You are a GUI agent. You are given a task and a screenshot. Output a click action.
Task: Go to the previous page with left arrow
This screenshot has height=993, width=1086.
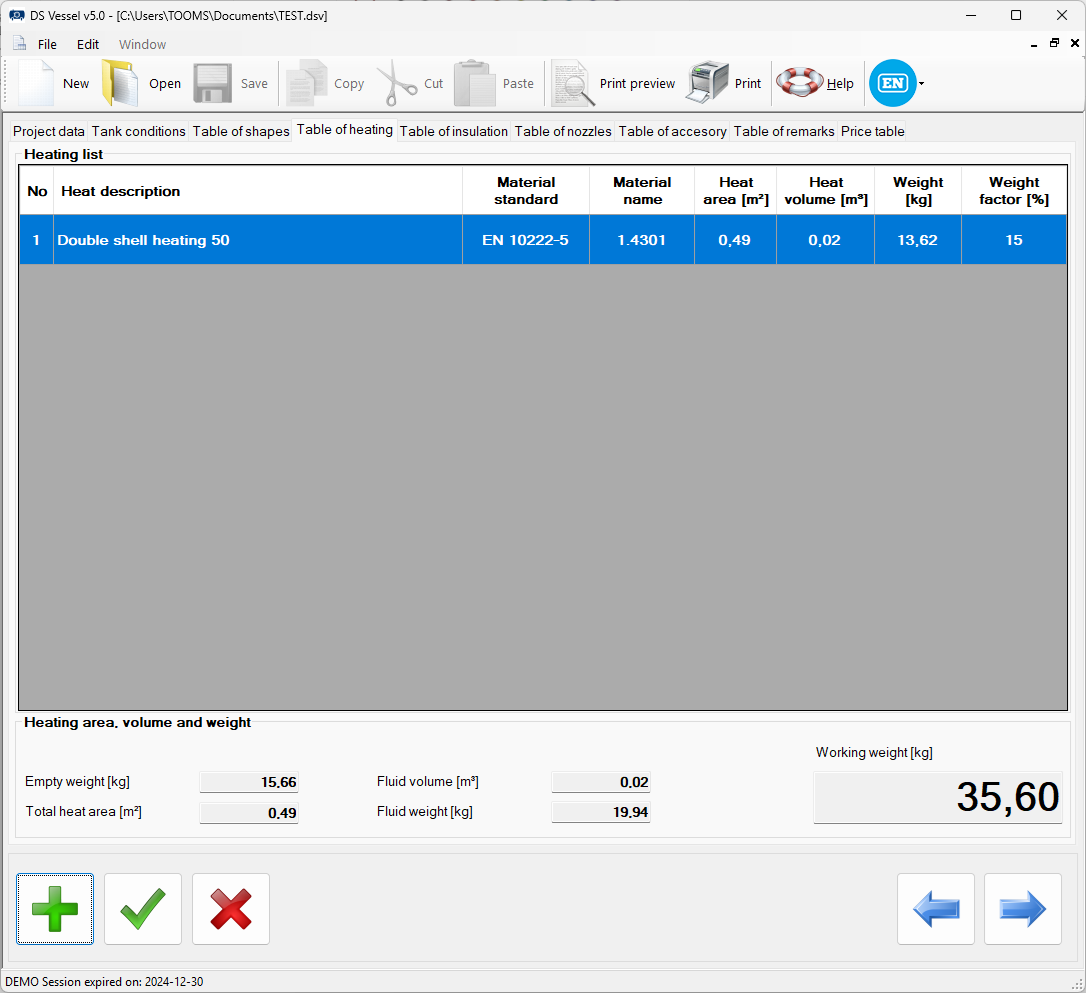(936, 909)
